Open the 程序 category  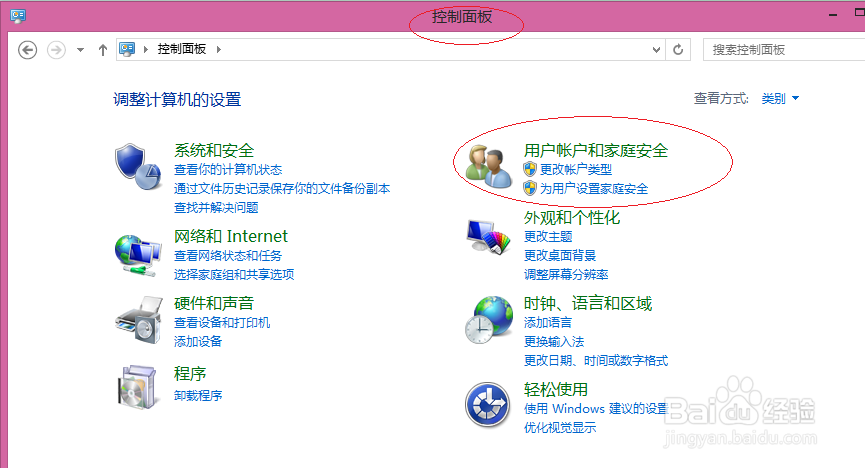pos(190,374)
